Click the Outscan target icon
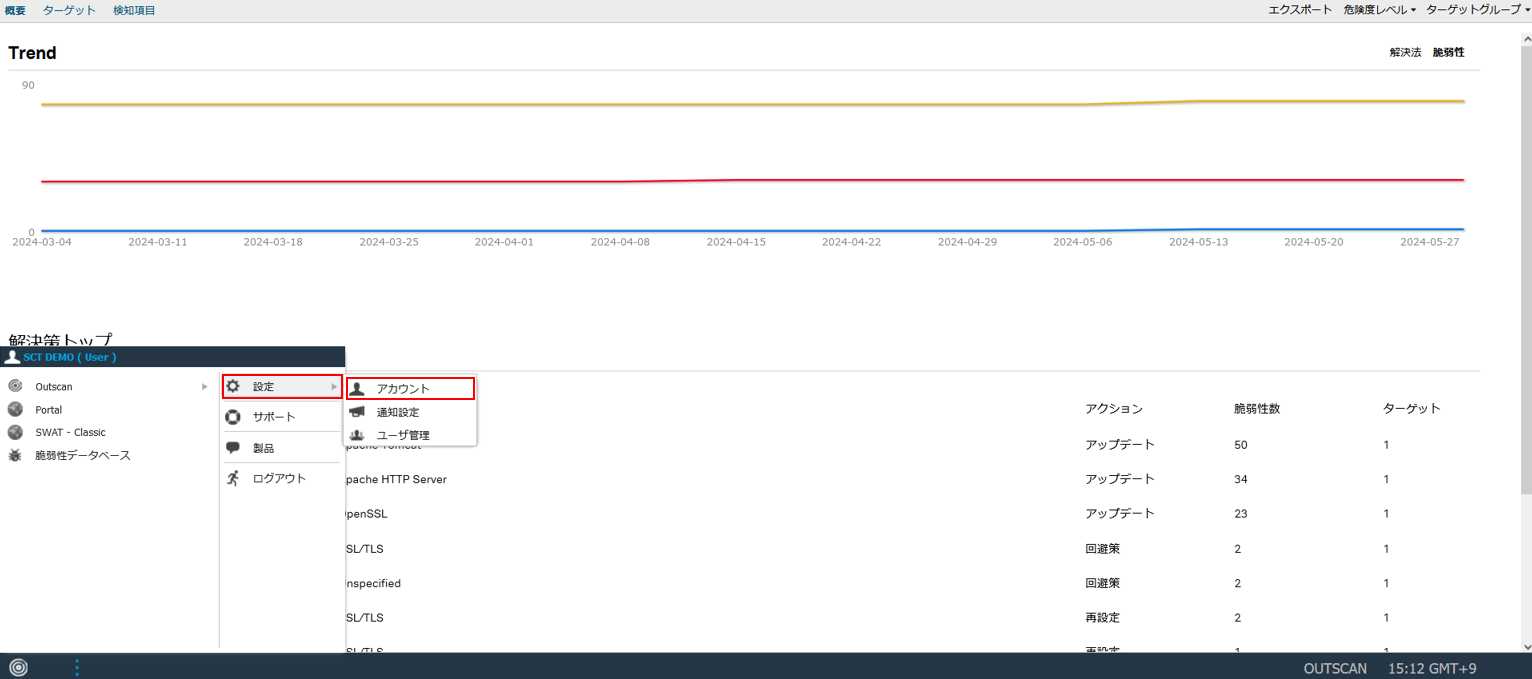This screenshot has height=679, width=1532. point(15,386)
